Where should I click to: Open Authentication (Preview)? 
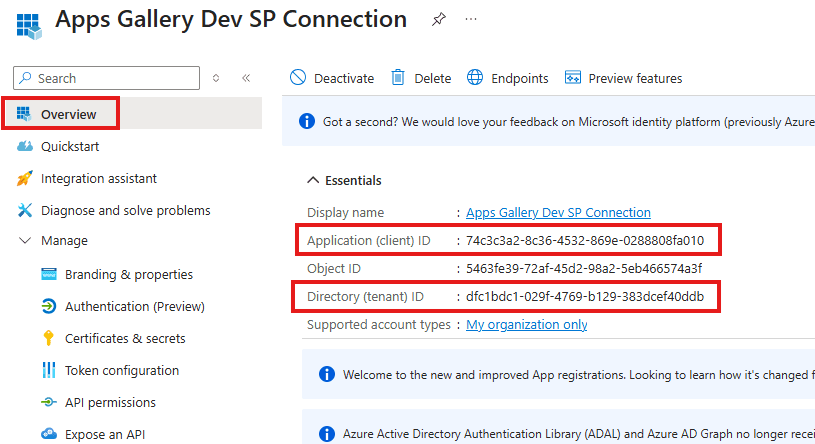click(135, 307)
